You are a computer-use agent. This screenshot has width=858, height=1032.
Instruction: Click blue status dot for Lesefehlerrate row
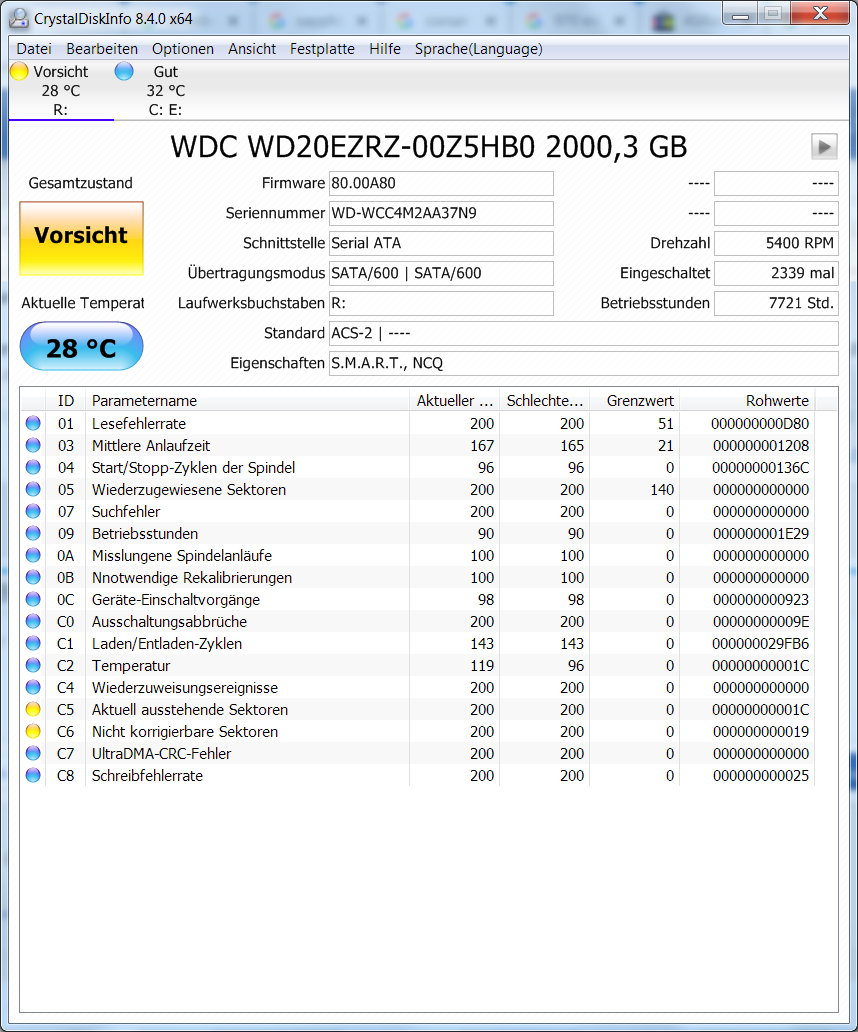[x=33, y=423]
